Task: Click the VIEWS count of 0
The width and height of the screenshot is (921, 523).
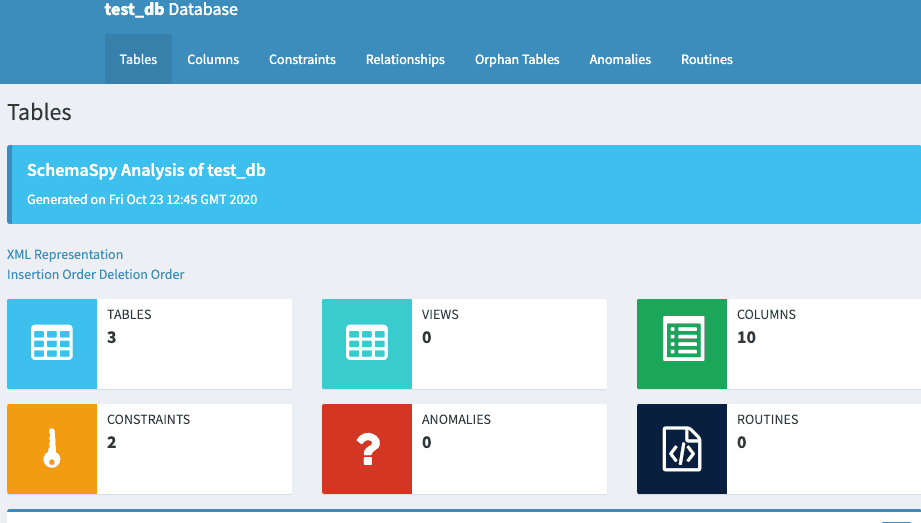Action: (x=426, y=337)
